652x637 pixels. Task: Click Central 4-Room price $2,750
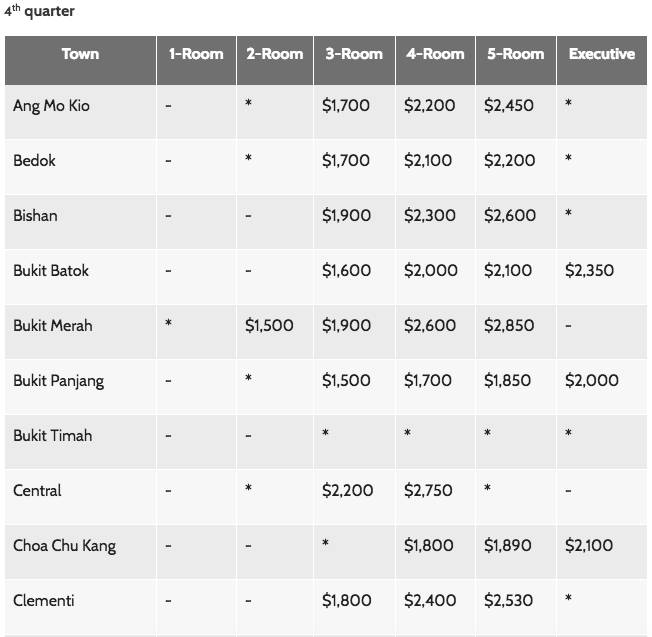click(x=428, y=490)
